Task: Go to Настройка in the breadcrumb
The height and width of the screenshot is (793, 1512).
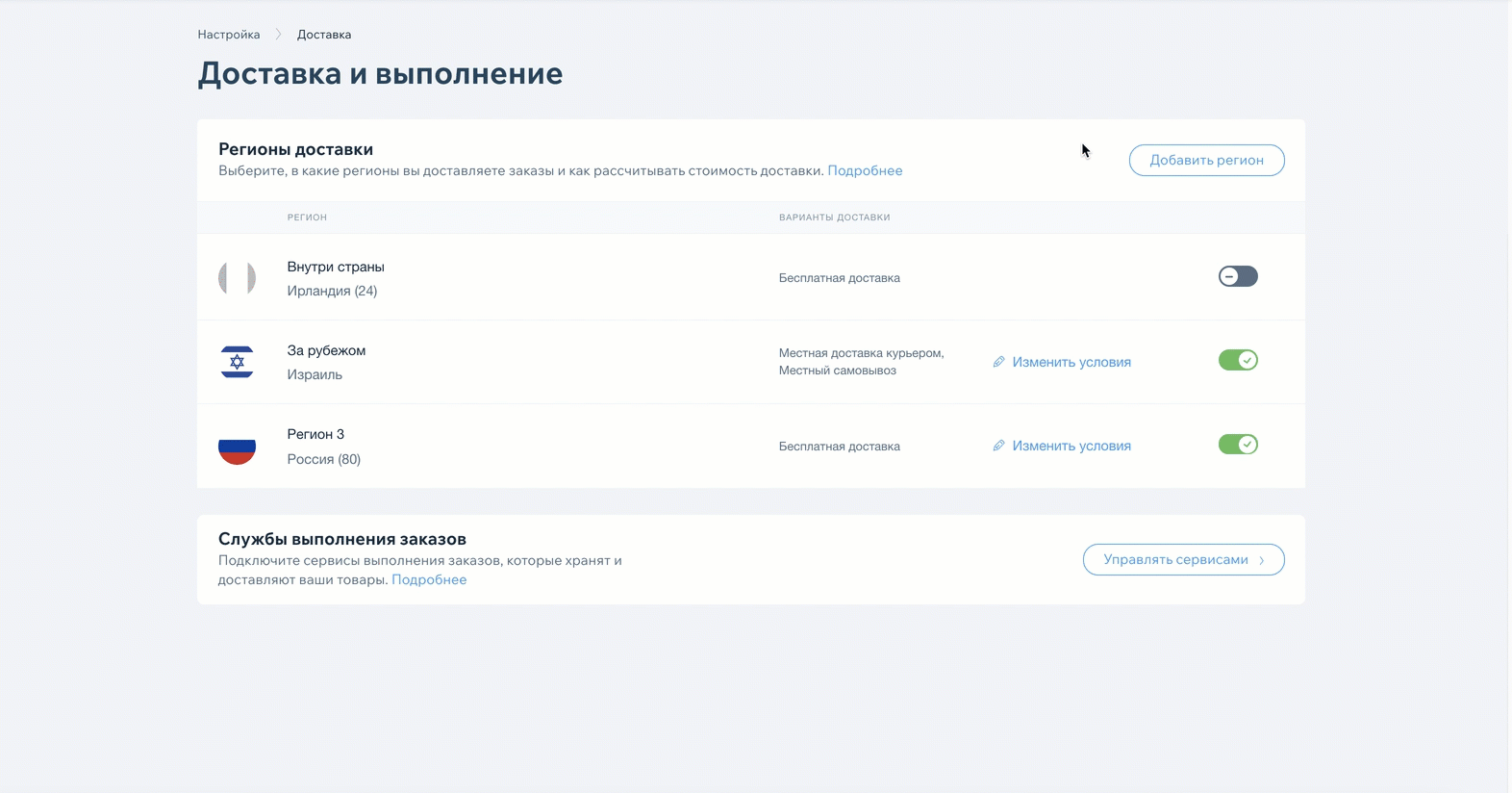Action: coord(229,35)
